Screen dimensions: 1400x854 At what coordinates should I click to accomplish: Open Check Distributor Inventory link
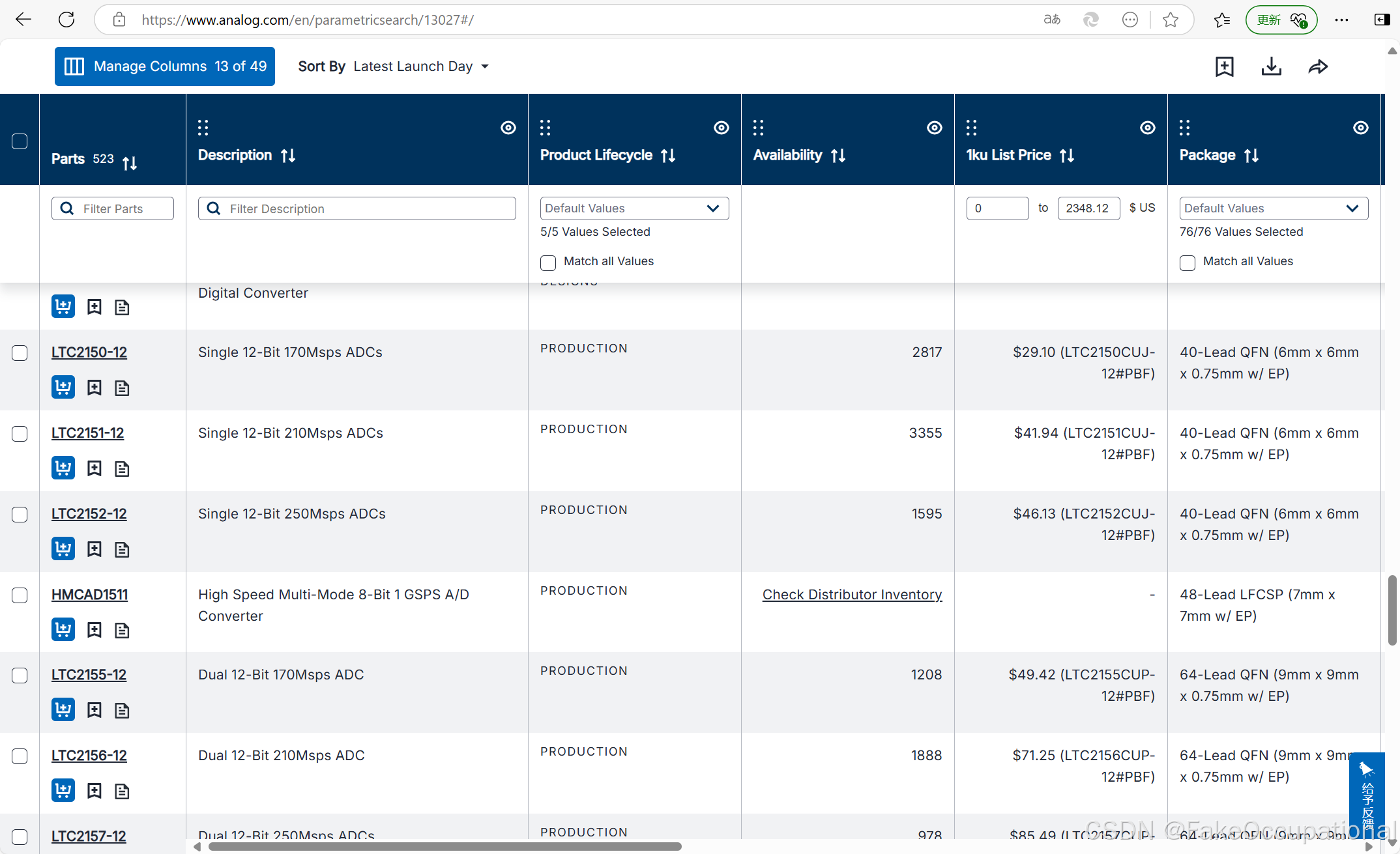(852, 595)
